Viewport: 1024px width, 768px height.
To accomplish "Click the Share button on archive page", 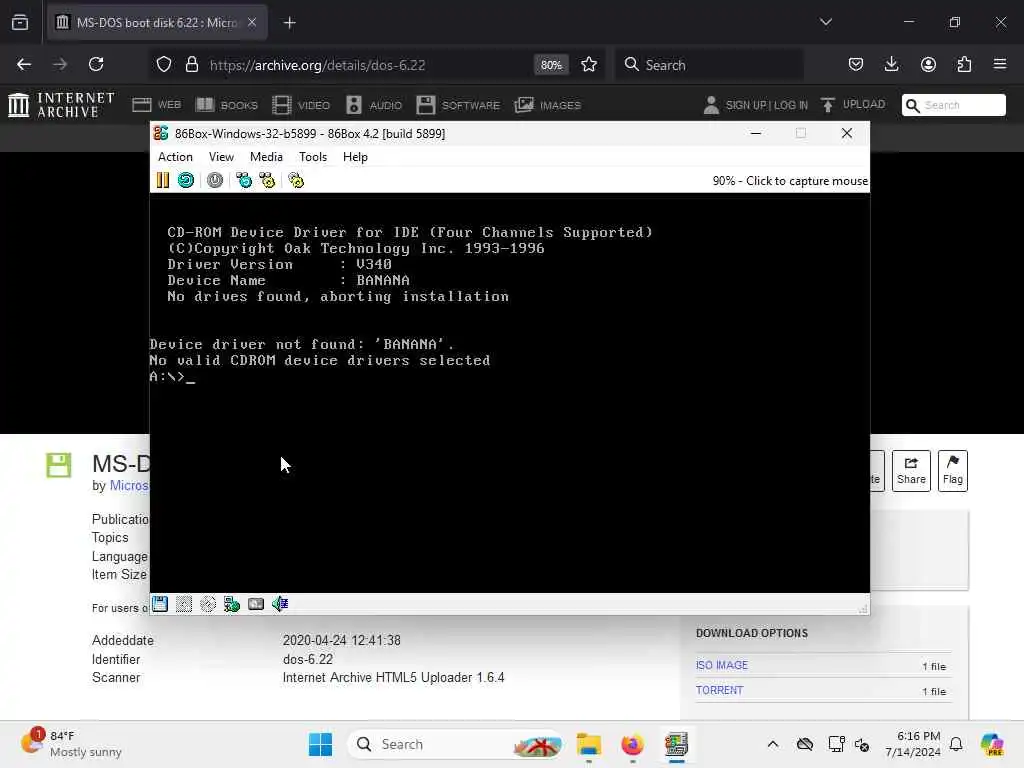I will [911, 471].
